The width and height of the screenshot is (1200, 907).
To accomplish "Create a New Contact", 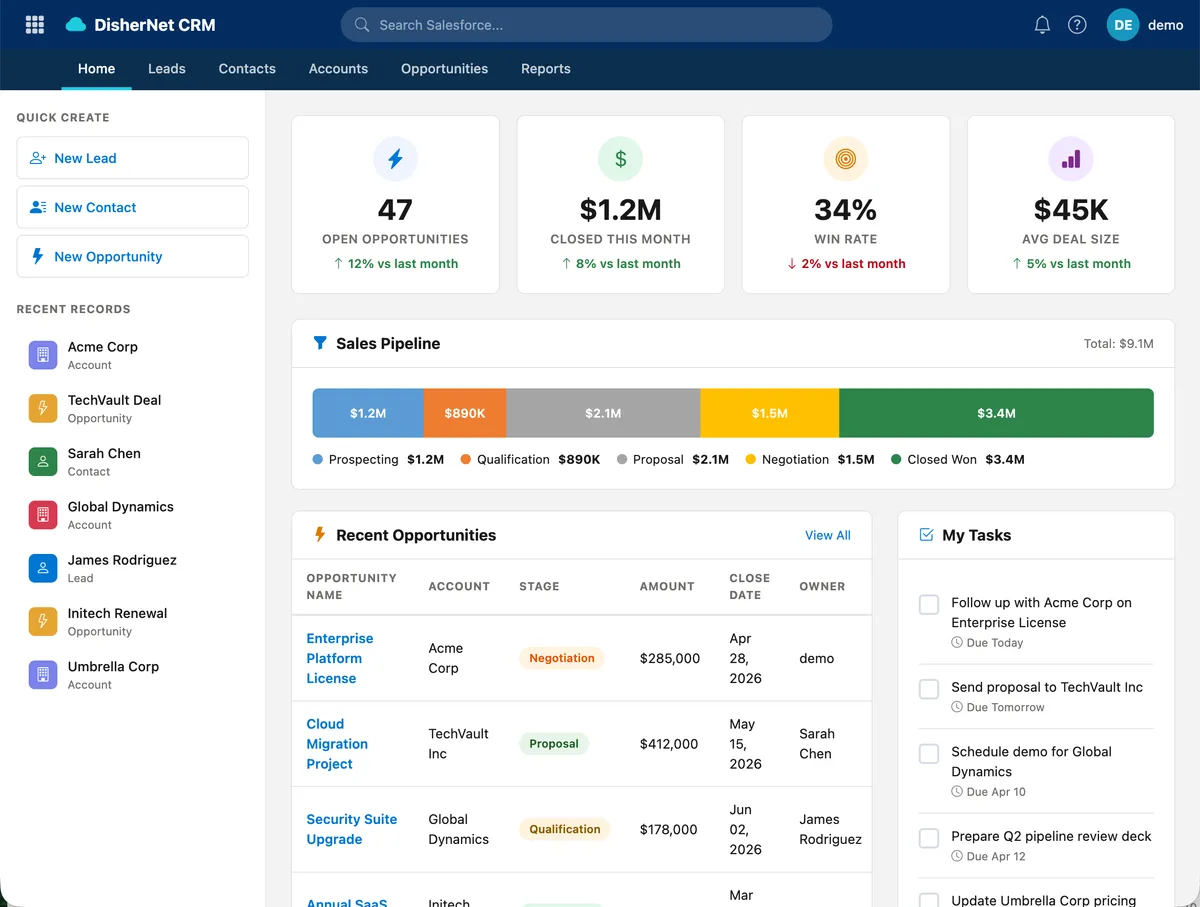I will pos(133,207).
